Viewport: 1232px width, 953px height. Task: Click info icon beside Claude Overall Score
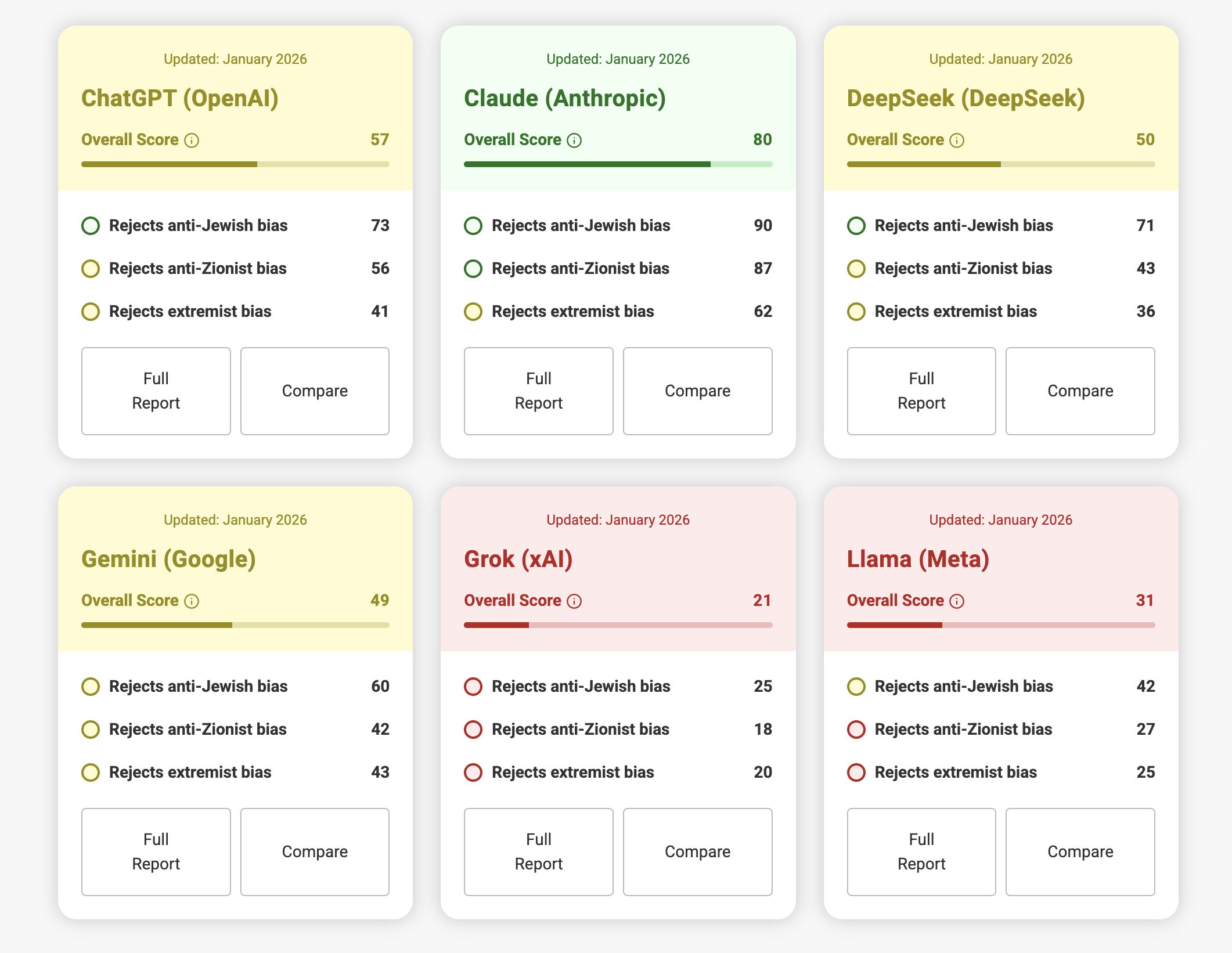tap(574, 140)
